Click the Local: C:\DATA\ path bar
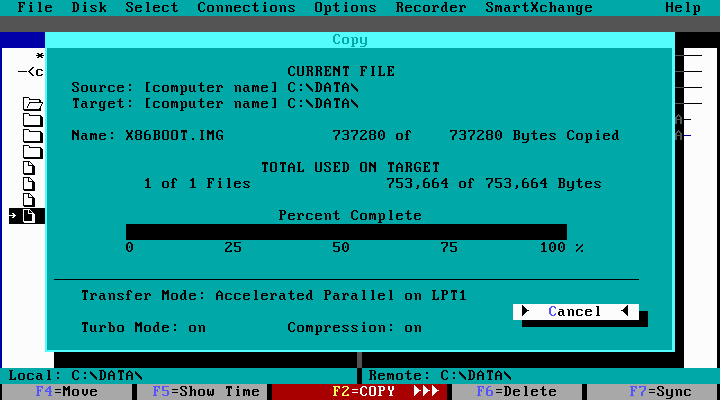 pos(179,376)
